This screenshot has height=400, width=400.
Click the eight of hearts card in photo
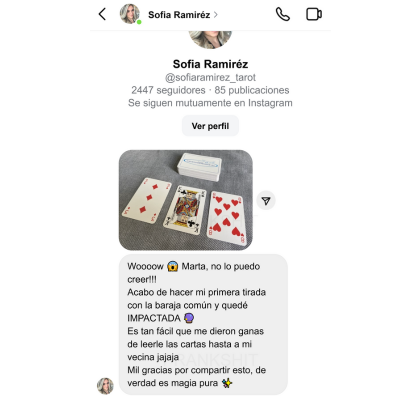[227, 219]
